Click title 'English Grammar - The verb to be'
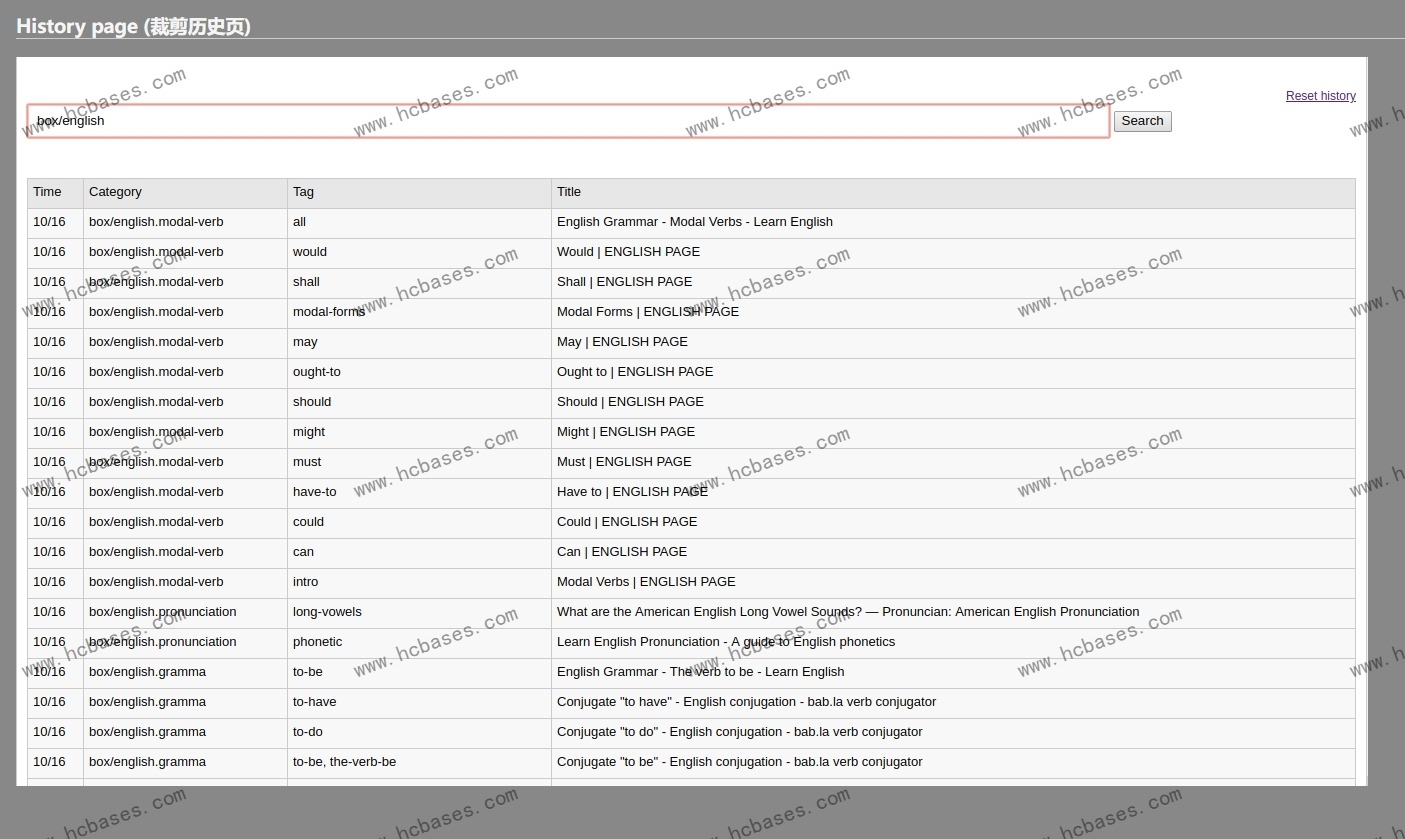This screenshot has height=839, width=1405. point(700,672)
